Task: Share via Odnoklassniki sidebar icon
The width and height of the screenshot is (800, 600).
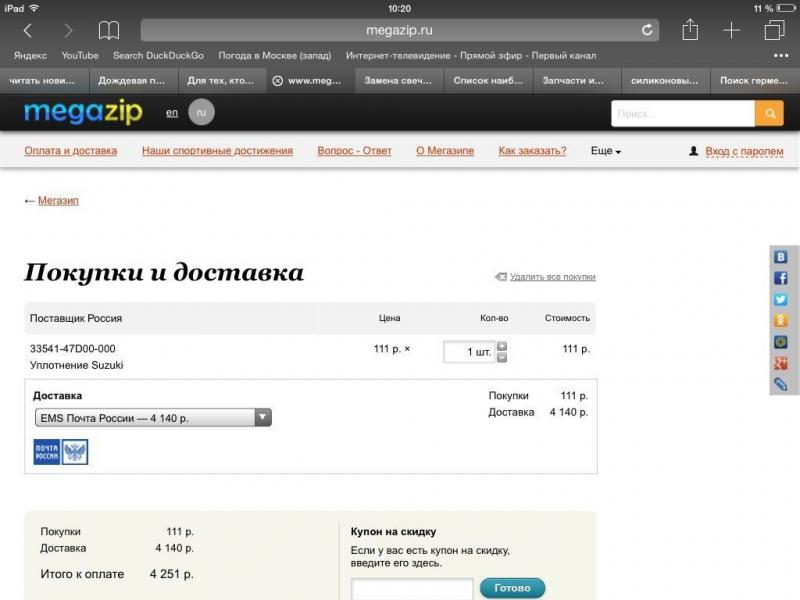Action: (781, 320)
